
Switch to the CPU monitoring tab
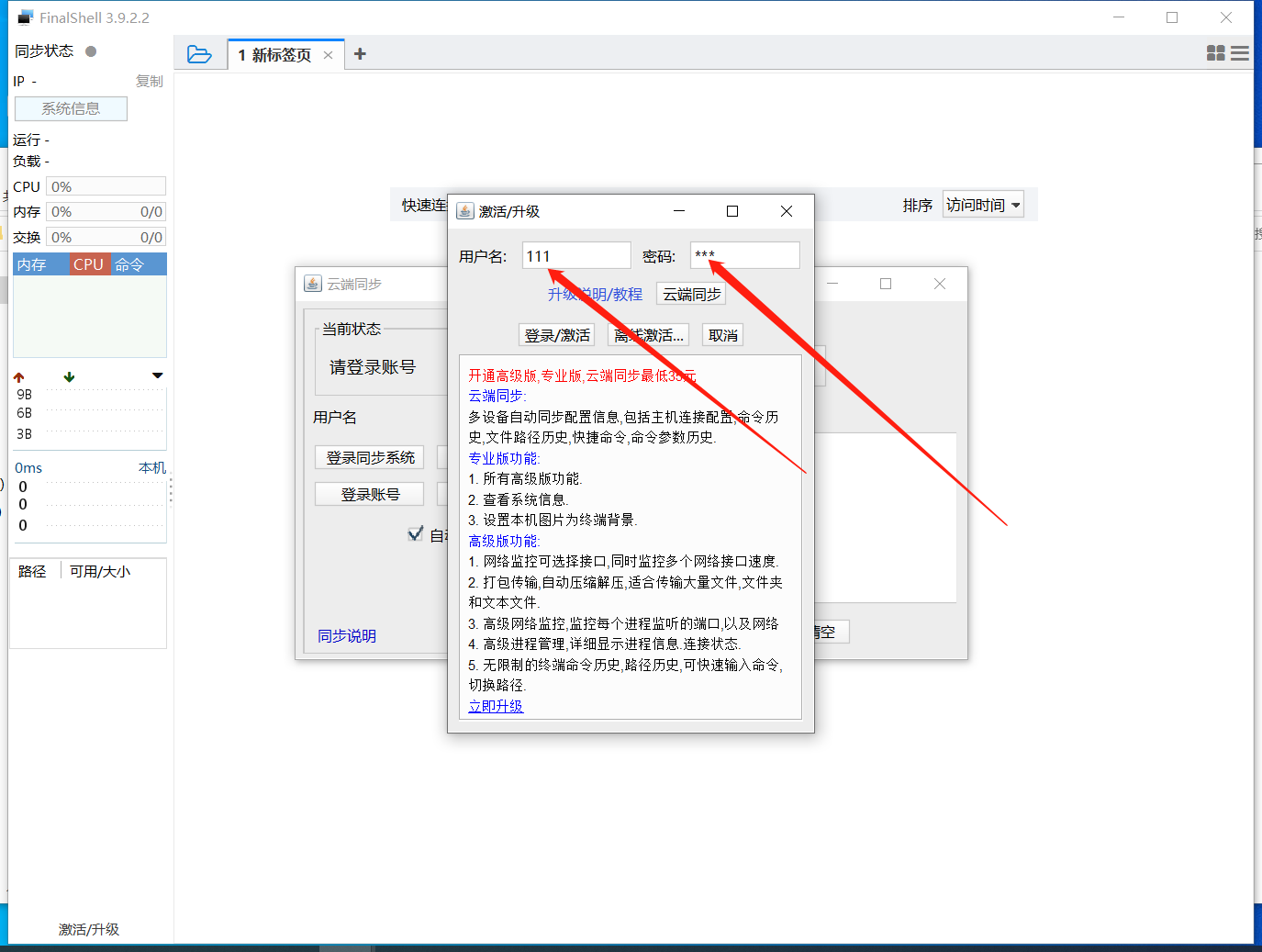tap(88, 263)
